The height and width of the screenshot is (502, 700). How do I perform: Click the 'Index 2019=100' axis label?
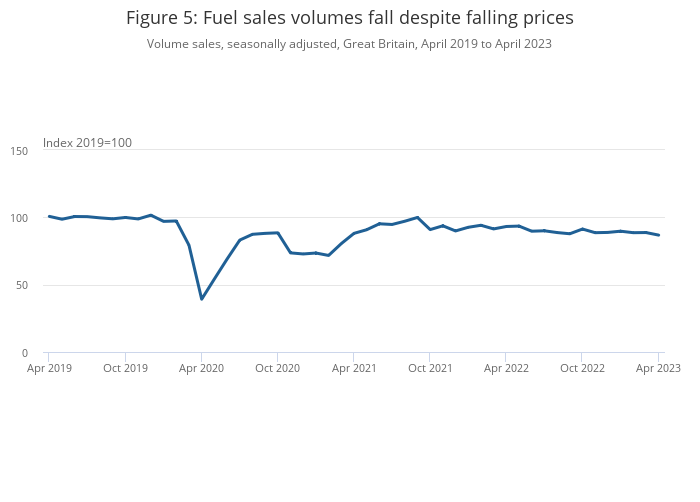point(87,143)
